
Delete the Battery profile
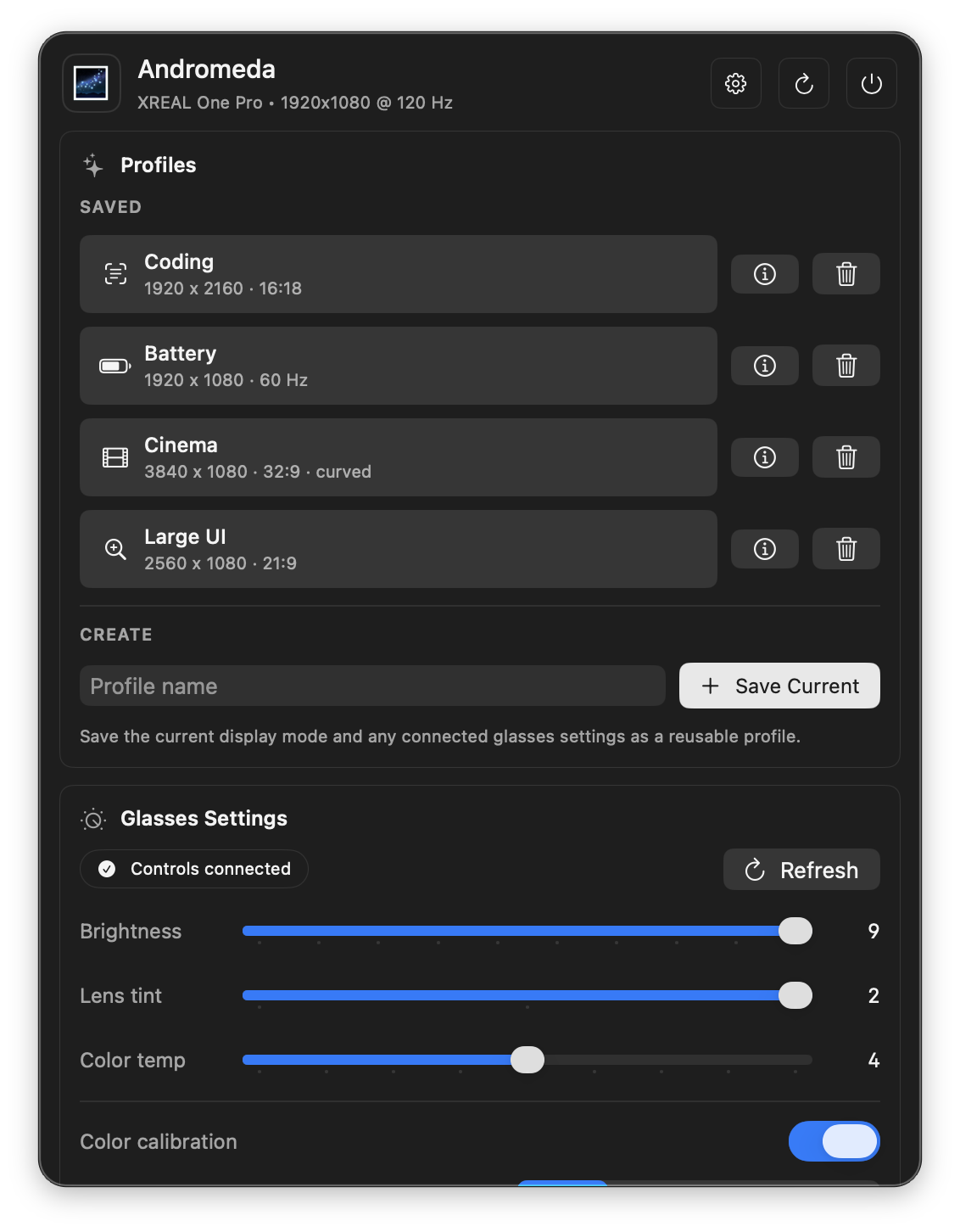point(846,366)
